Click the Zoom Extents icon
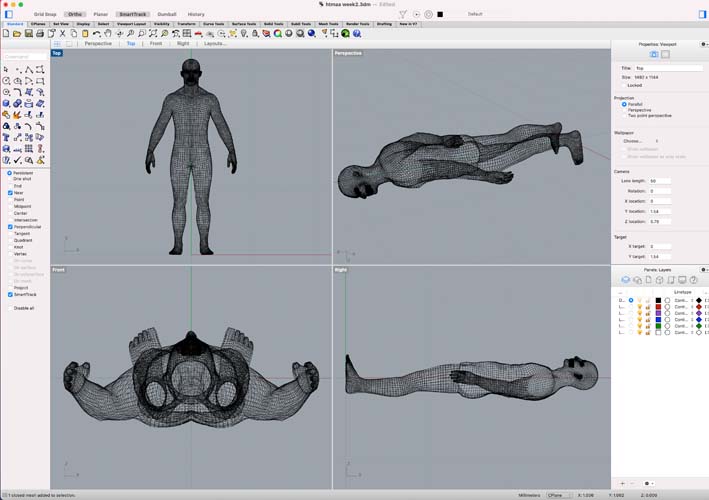Image resolution: width=709 pixels, height=500 pixels. (x=153, y=33)
